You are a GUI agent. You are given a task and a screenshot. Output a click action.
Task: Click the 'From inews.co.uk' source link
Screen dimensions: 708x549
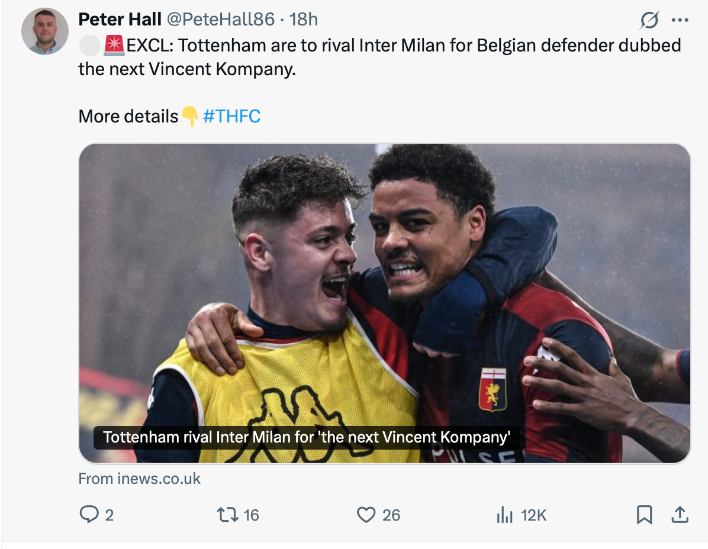point(139,478)
